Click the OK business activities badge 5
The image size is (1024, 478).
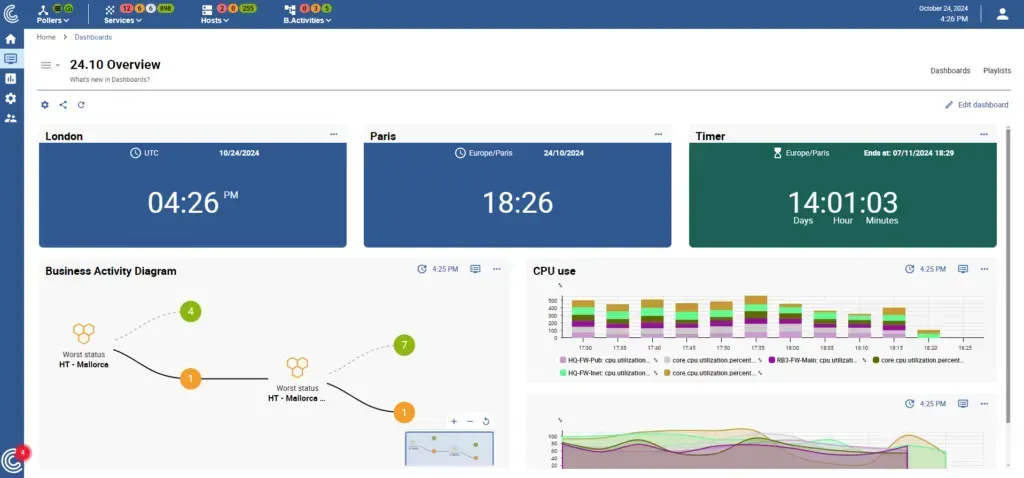327,8
